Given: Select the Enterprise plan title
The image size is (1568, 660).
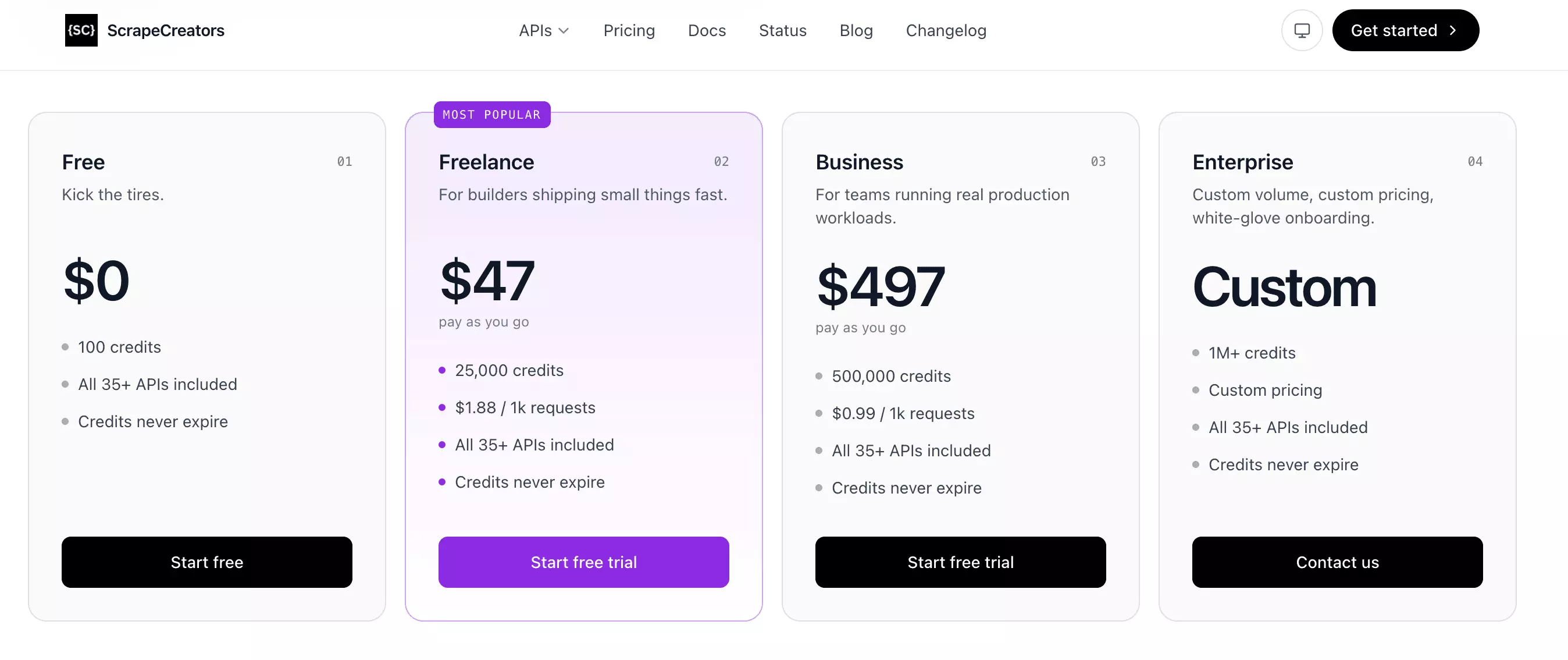Looking at the screenshot, I should [1242, 162].
